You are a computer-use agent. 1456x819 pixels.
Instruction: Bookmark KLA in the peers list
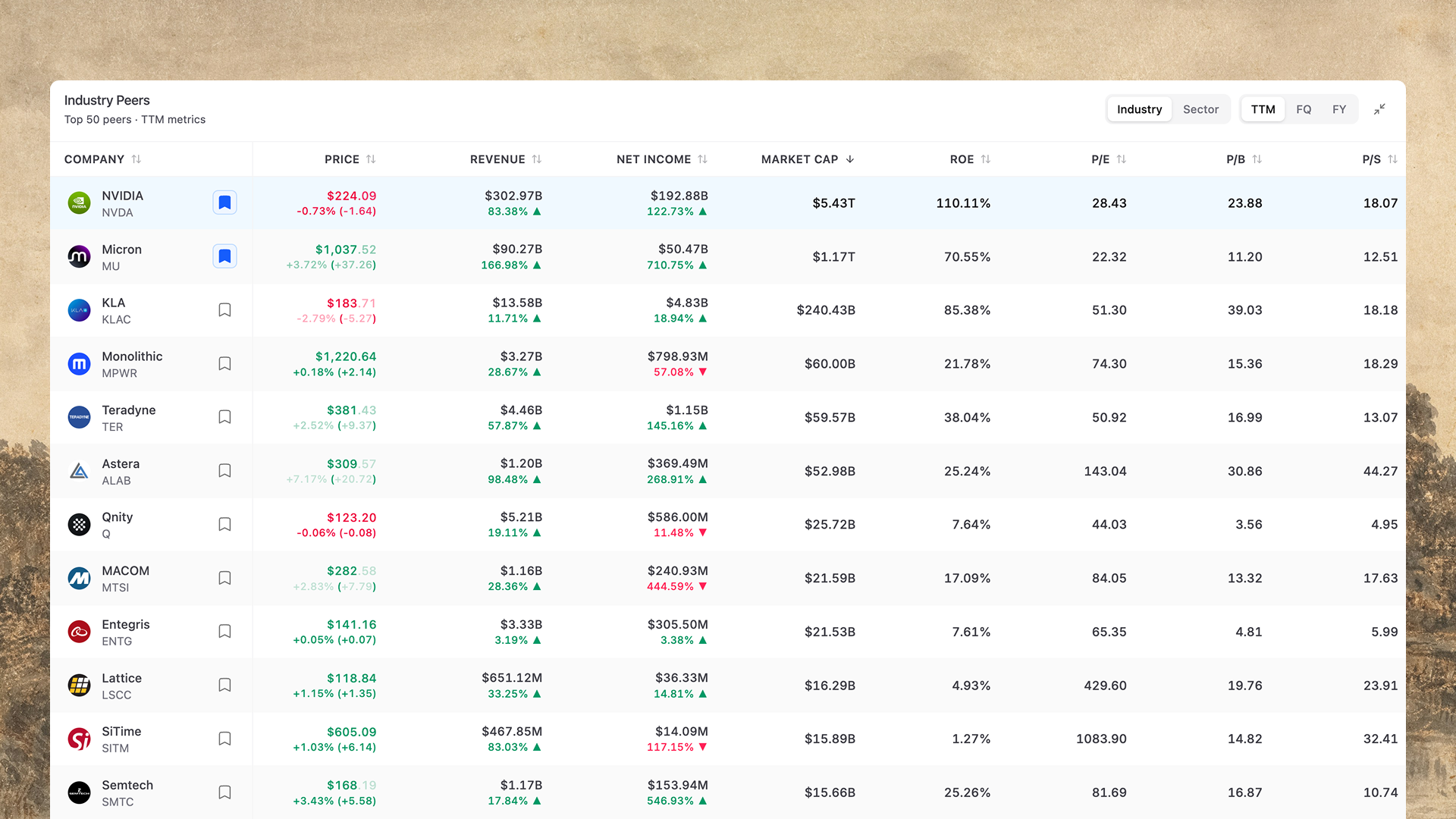tap(224, 310)
